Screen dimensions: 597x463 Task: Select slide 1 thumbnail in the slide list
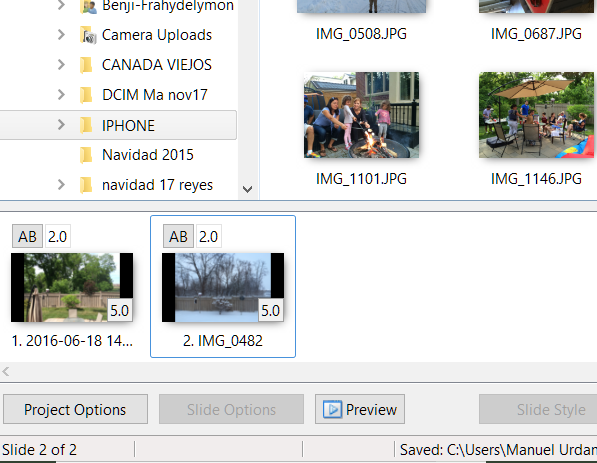coord(72,287)
